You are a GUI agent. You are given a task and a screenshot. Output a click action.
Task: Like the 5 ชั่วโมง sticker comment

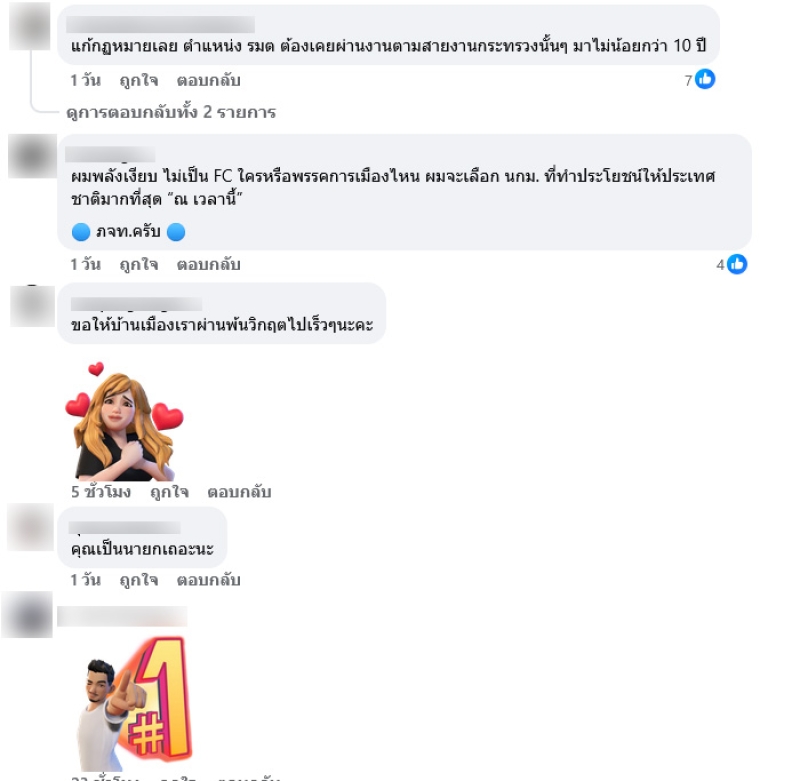point(169,492)
